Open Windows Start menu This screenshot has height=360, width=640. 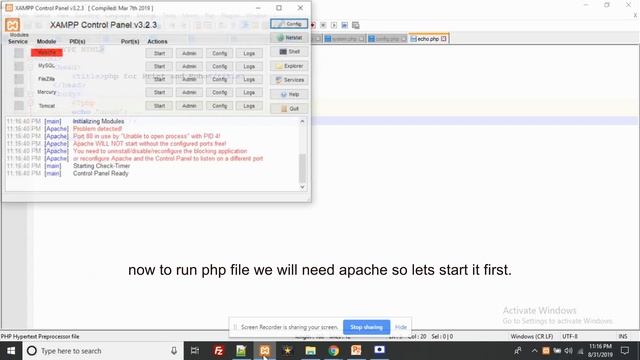(x=11, y=351)
